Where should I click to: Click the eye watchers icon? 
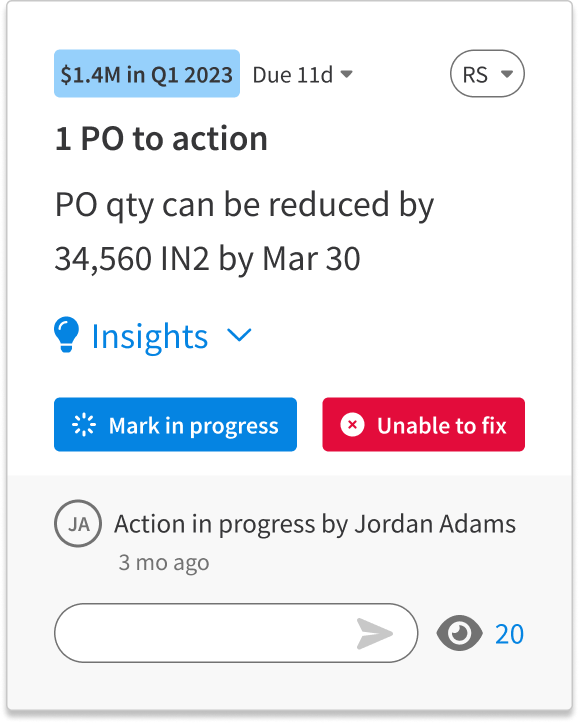pos(459,633)
